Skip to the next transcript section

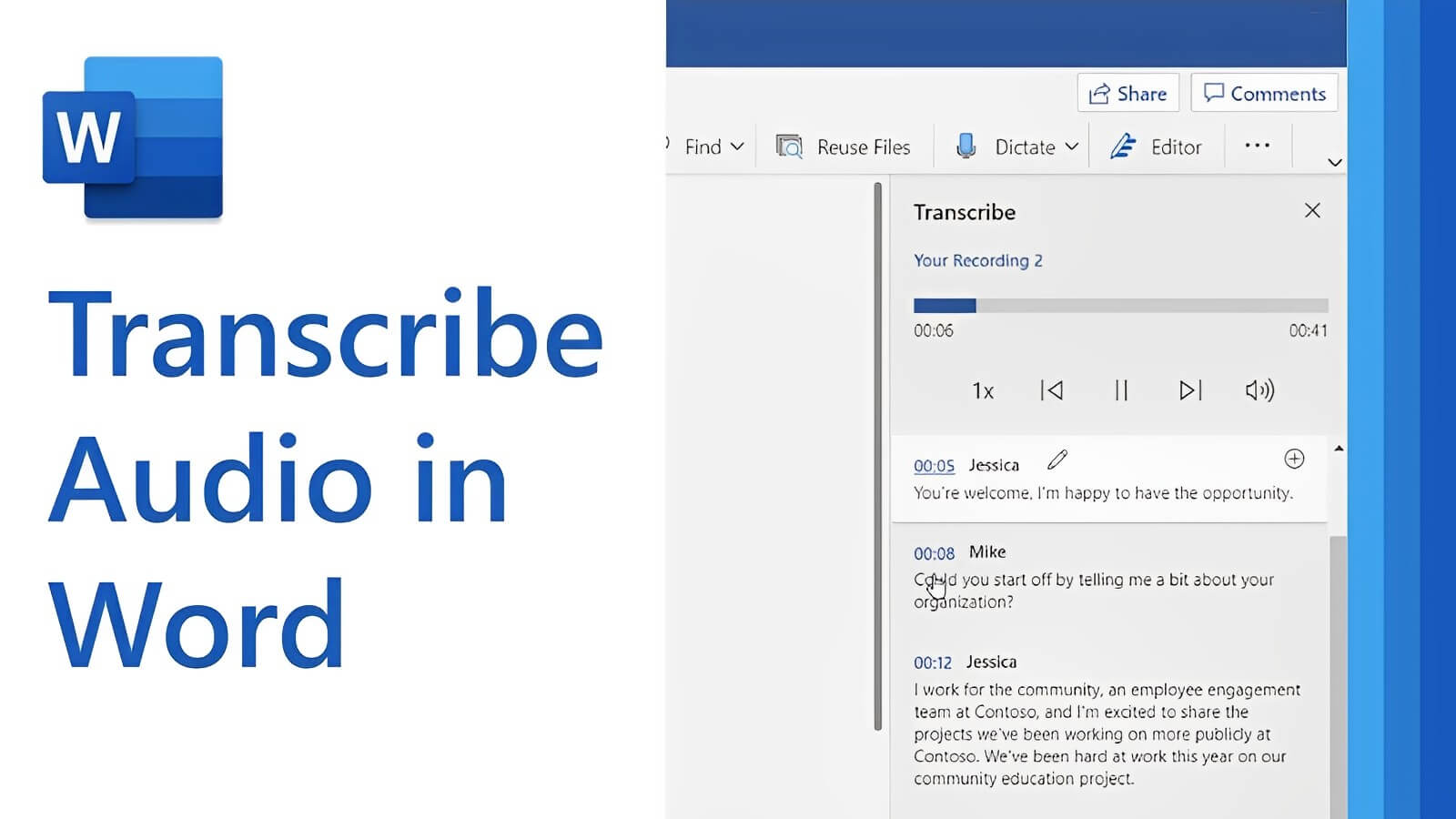coord(1189,390)
